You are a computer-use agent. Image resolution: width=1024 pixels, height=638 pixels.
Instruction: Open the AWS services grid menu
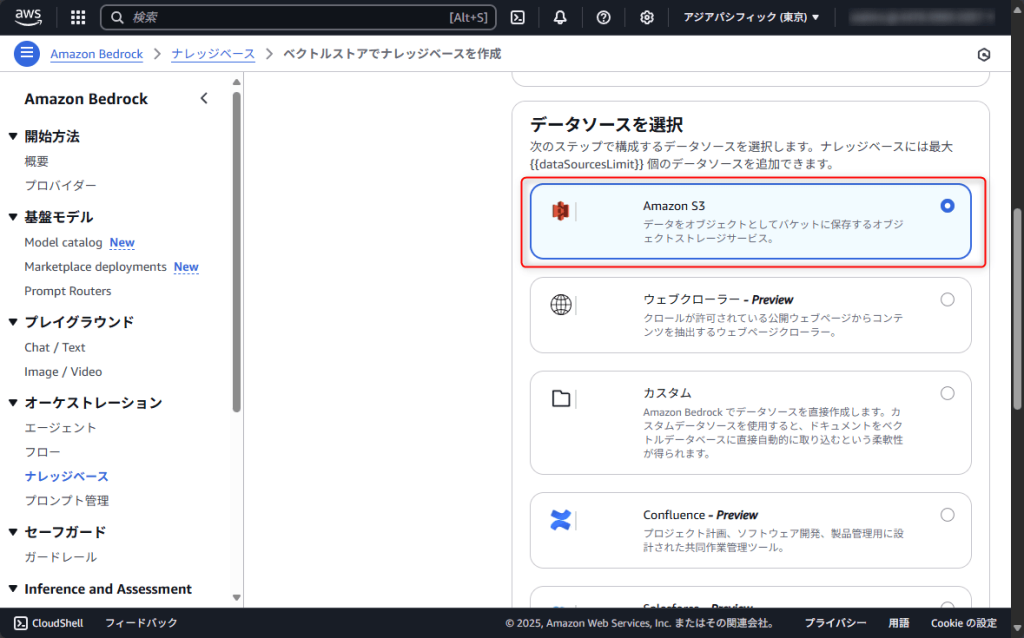[x=78, y=18]
